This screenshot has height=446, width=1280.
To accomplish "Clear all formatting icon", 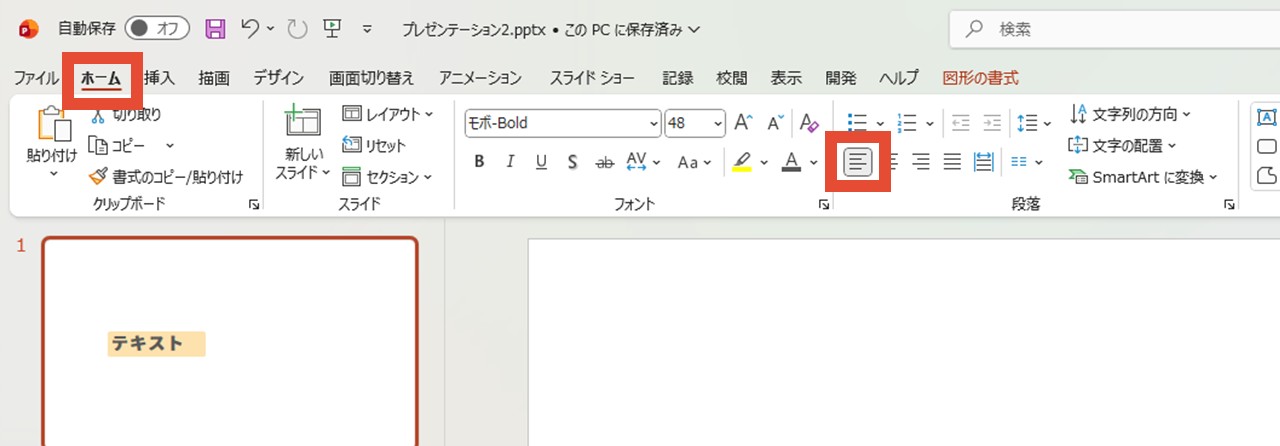I will tap(810, 123).
